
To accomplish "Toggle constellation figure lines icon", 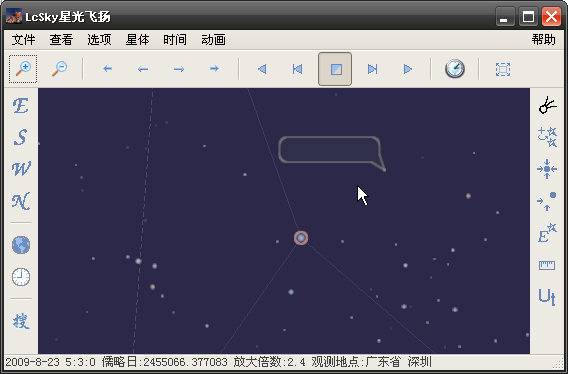I will pos(547,105).
